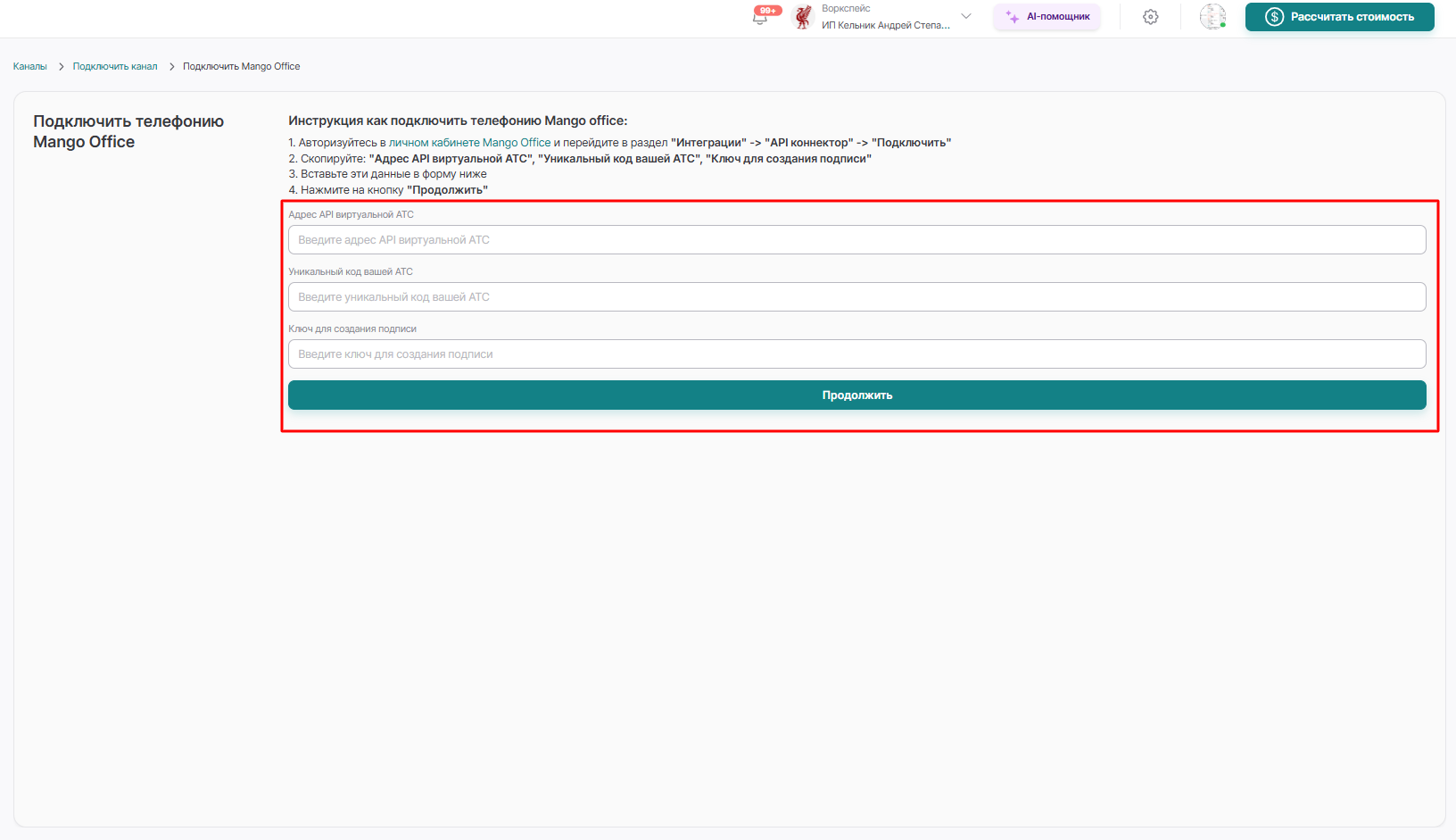1456x840 pixels.
Task: Click the Подключить Mango Office breadcrumb text
Action: point(242,67)
